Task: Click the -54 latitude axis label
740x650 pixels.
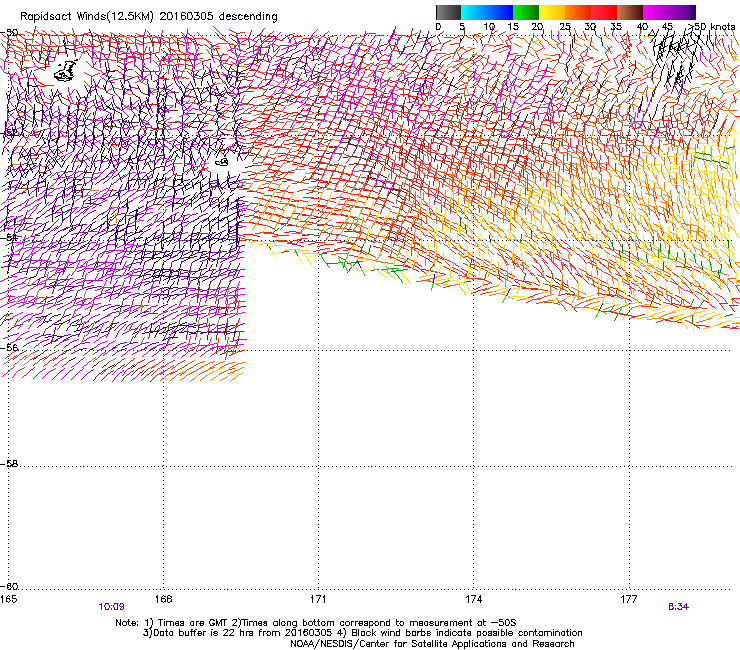Action: 10,237
